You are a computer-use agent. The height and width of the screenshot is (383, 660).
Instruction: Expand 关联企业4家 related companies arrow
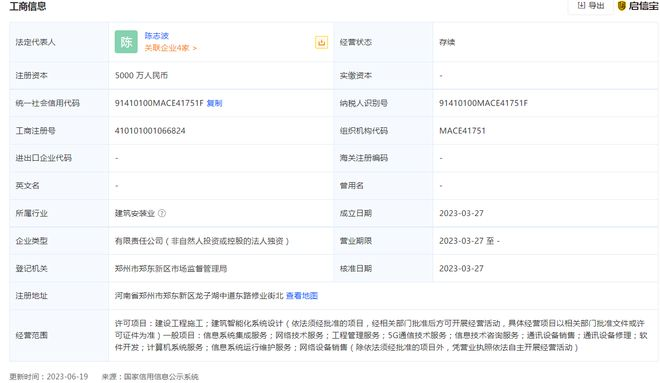point(171,48)
